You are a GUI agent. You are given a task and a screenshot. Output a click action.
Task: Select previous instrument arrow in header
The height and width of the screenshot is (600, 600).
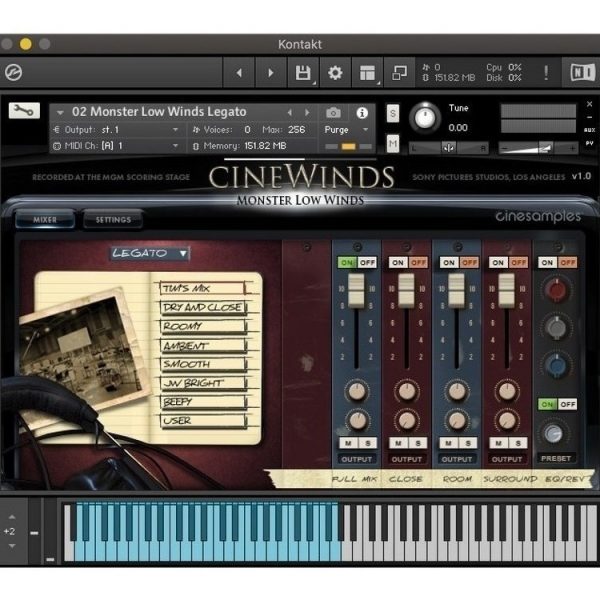click(x=290, y=112)
